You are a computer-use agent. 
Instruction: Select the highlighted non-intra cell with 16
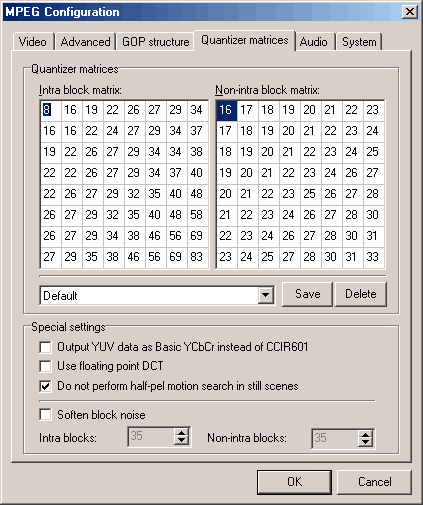pos(227,110)
